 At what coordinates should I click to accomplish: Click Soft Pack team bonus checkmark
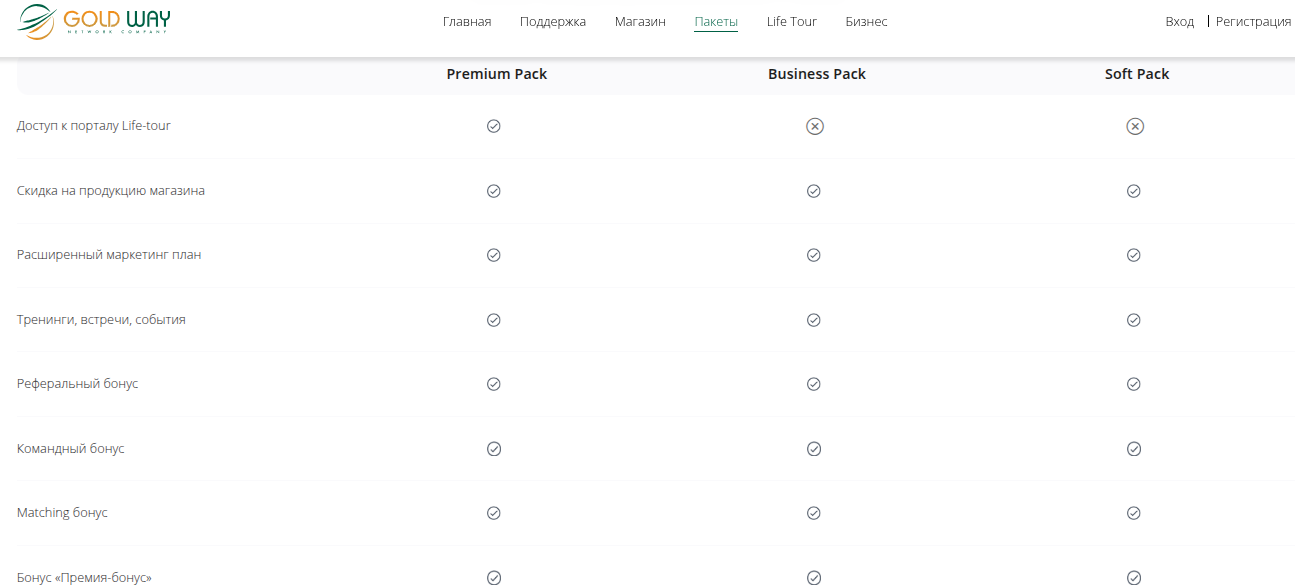point(1134,449)
